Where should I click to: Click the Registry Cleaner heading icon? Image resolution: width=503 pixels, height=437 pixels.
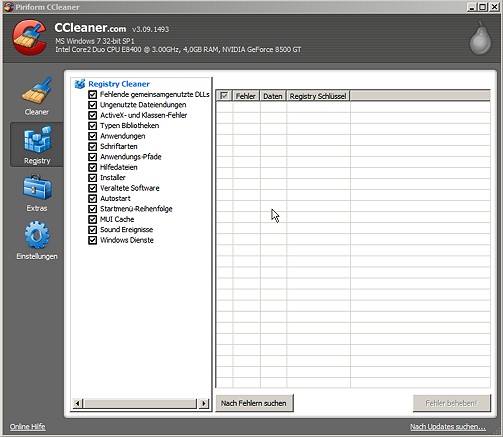point(80,84)
